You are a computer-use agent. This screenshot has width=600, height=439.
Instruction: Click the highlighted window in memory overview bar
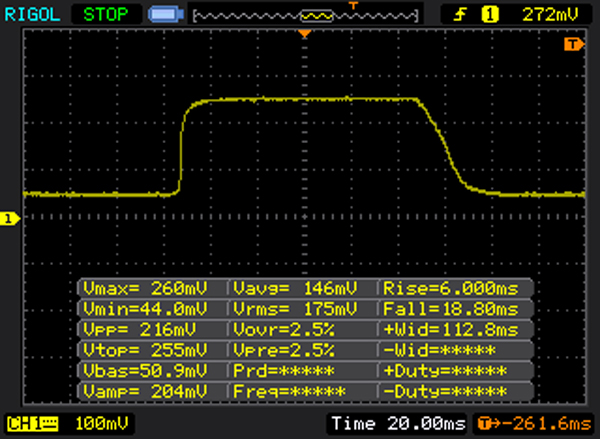click(x=317, y=16)
